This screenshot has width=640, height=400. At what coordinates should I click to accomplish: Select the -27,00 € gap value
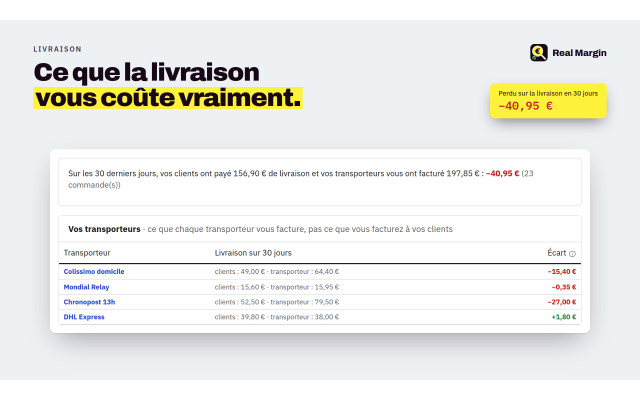click(x=562, y=302)
